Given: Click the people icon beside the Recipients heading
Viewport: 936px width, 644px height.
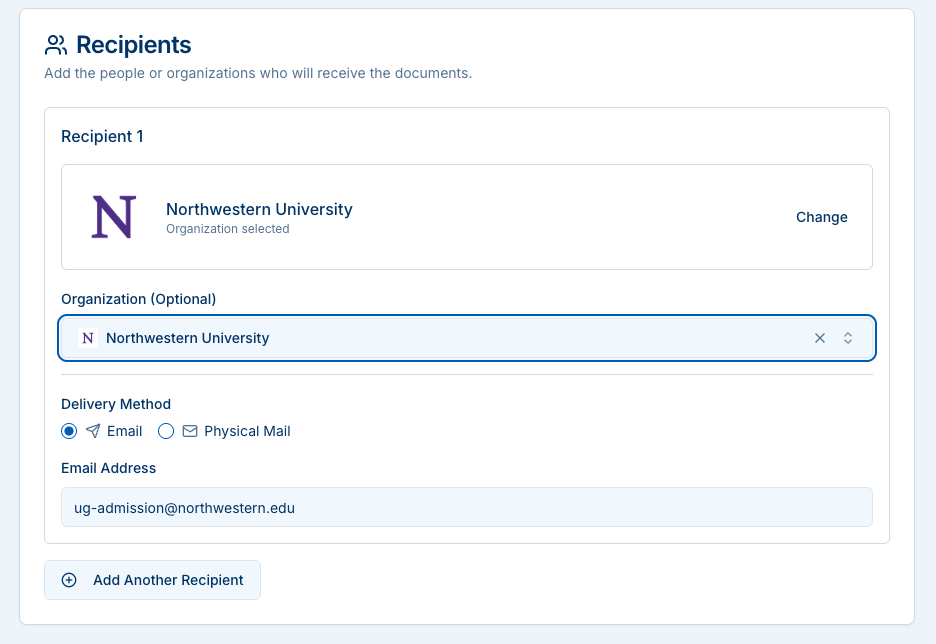Looking at the screenshot, I should click(x=54, y=44).
